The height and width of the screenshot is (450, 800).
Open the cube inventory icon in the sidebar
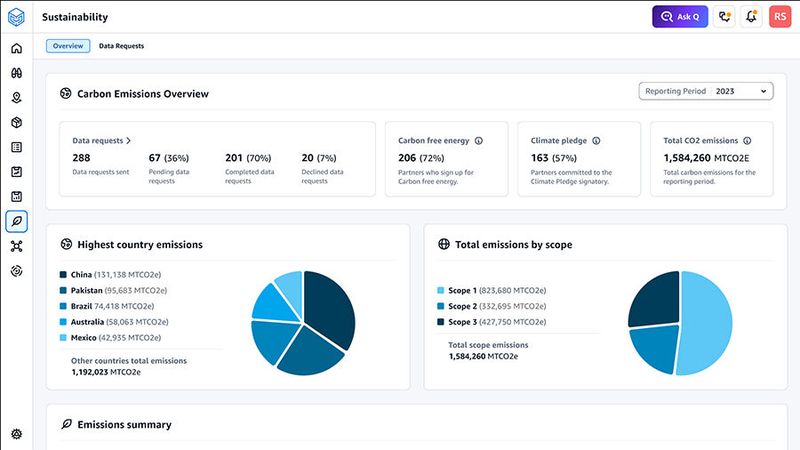(16, 122)
